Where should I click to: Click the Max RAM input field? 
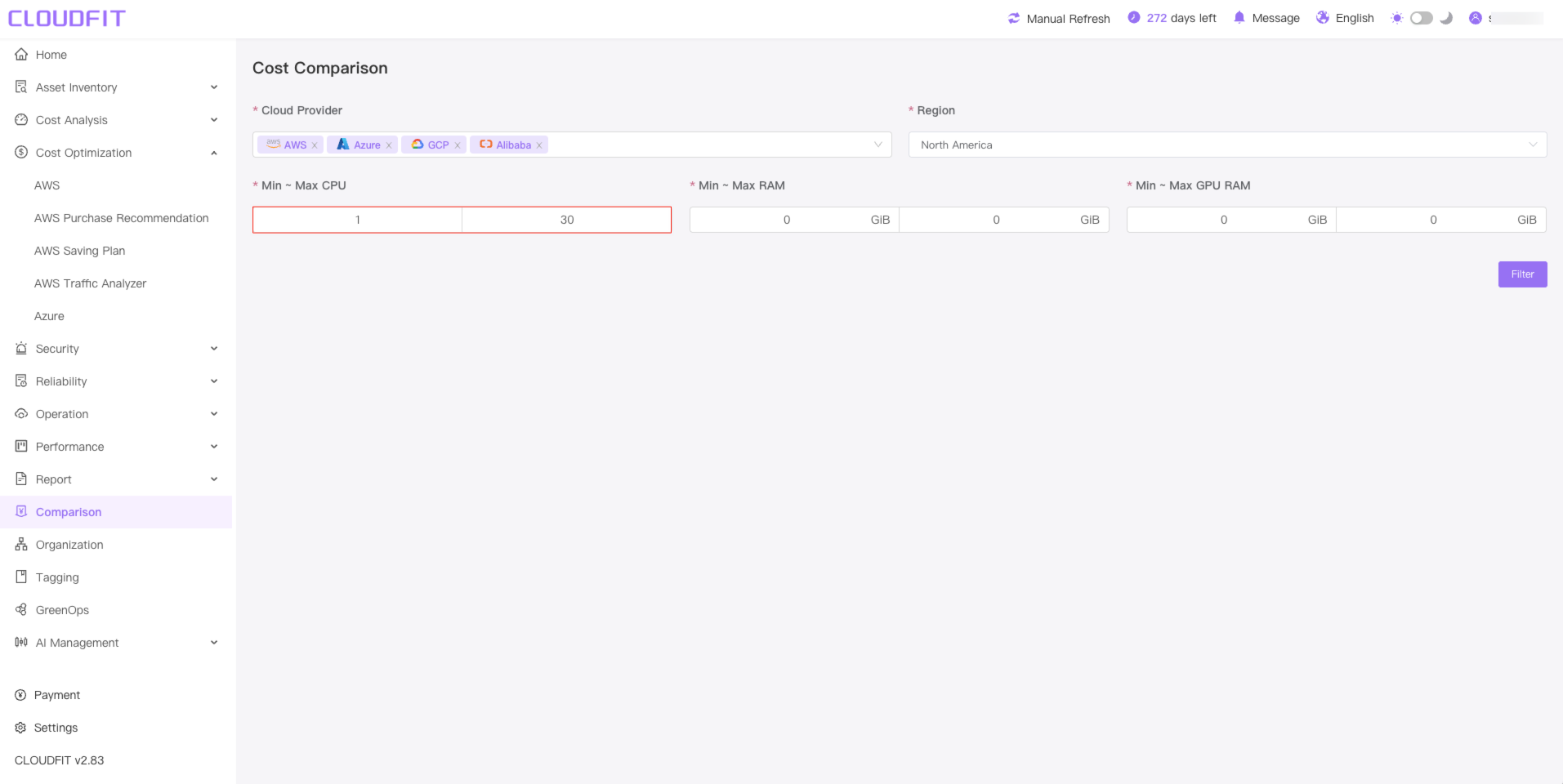[x=1004, y=220]
